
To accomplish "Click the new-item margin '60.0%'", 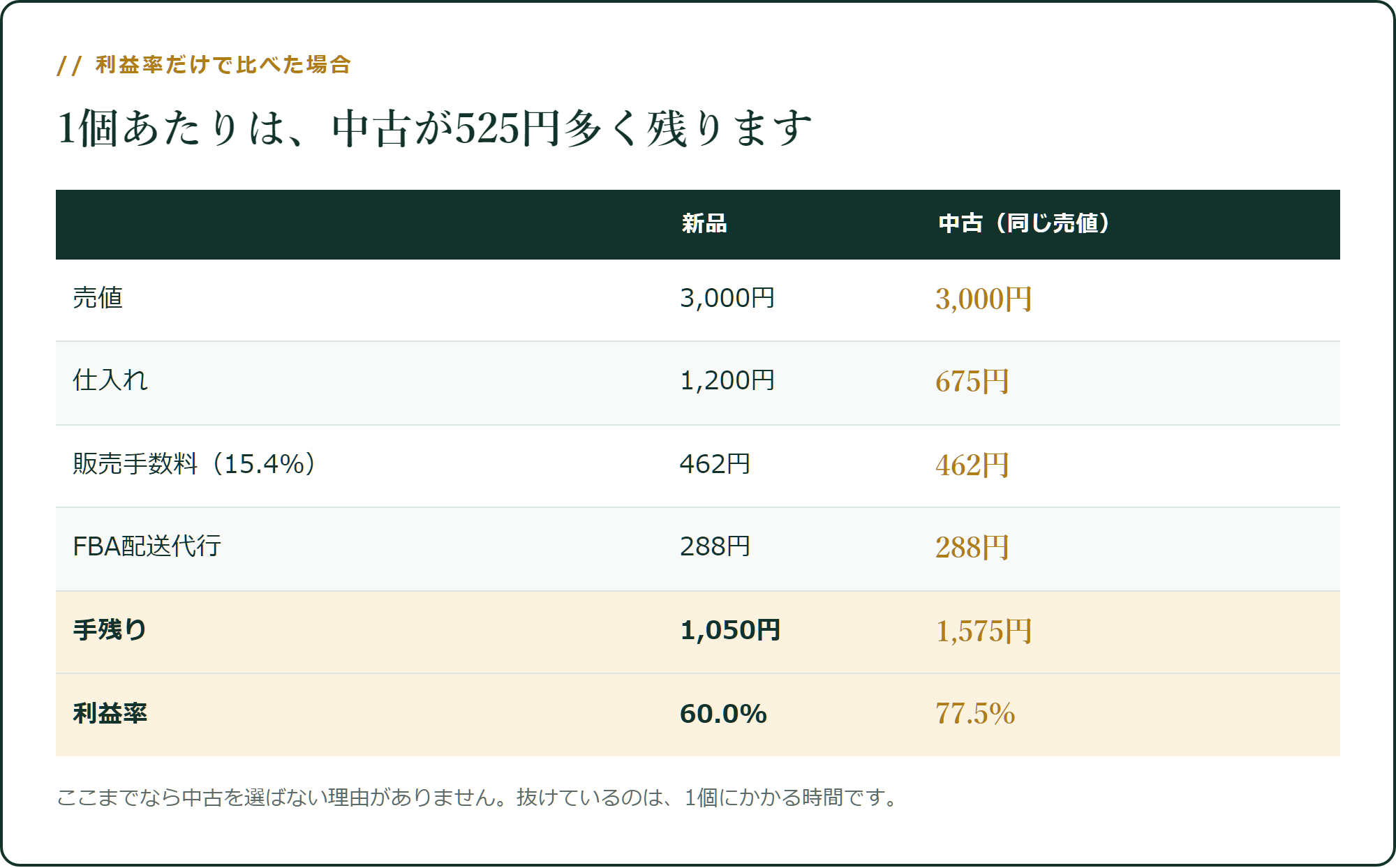I will click(x=723, y=714).
